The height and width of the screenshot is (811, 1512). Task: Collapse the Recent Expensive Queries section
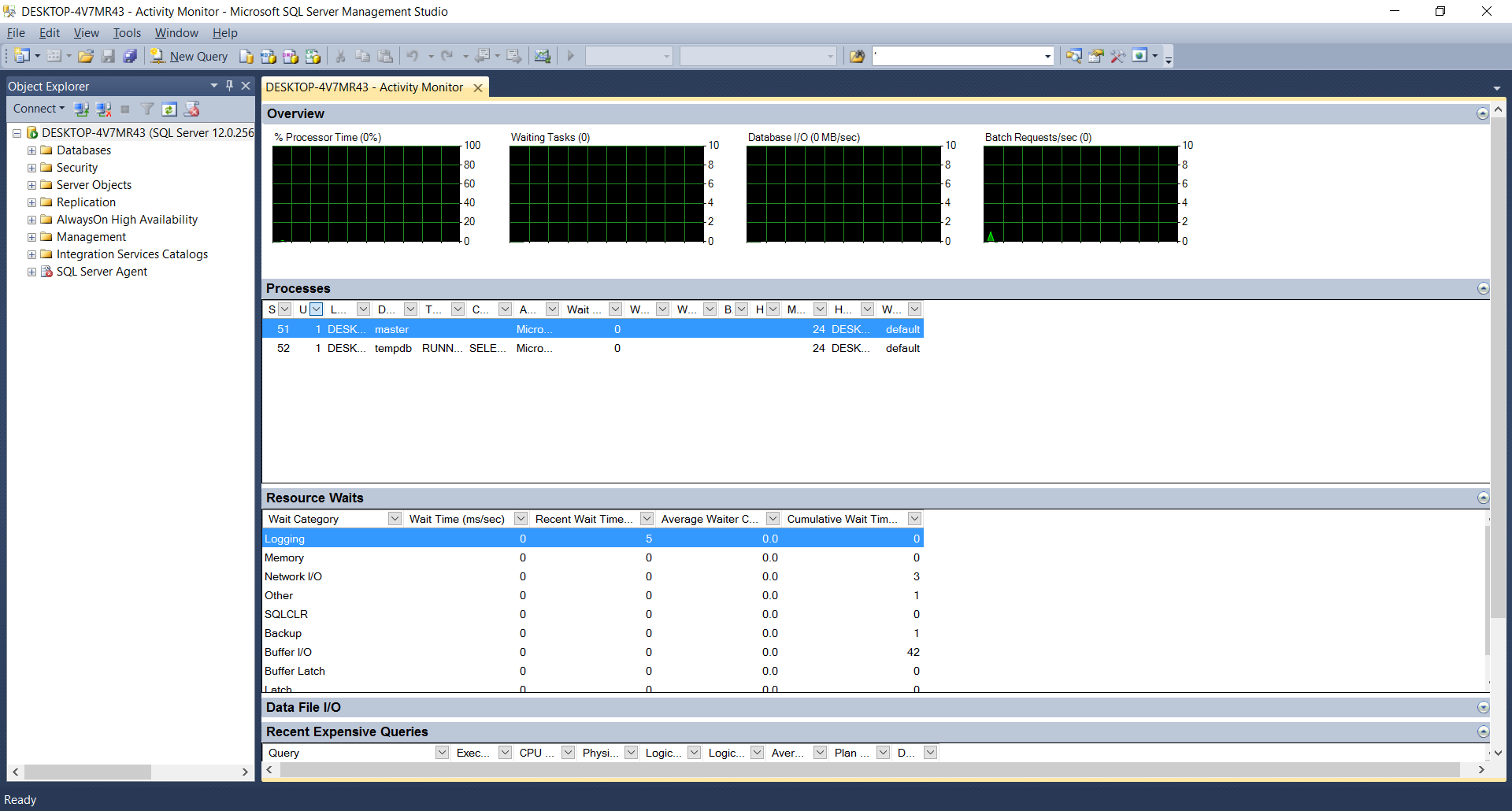(x=1483, y=731)
